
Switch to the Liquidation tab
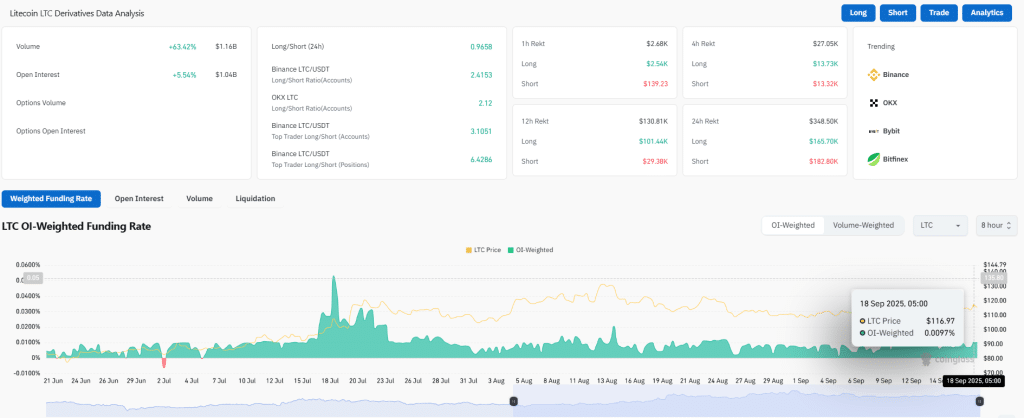pyautogui.click(x=255, y=199)
